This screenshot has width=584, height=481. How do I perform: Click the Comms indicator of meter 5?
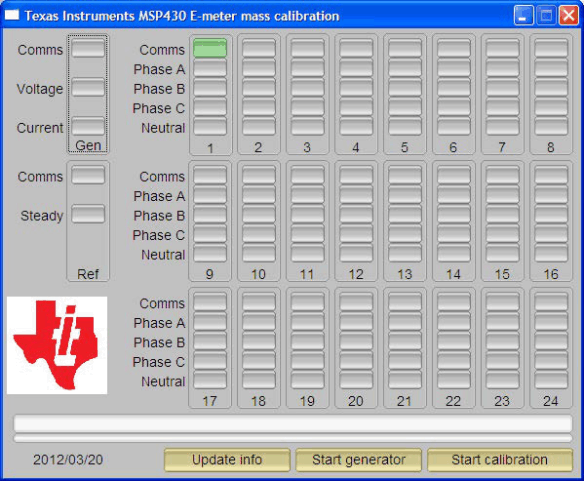pyautogui.click(x=405, y=48)
